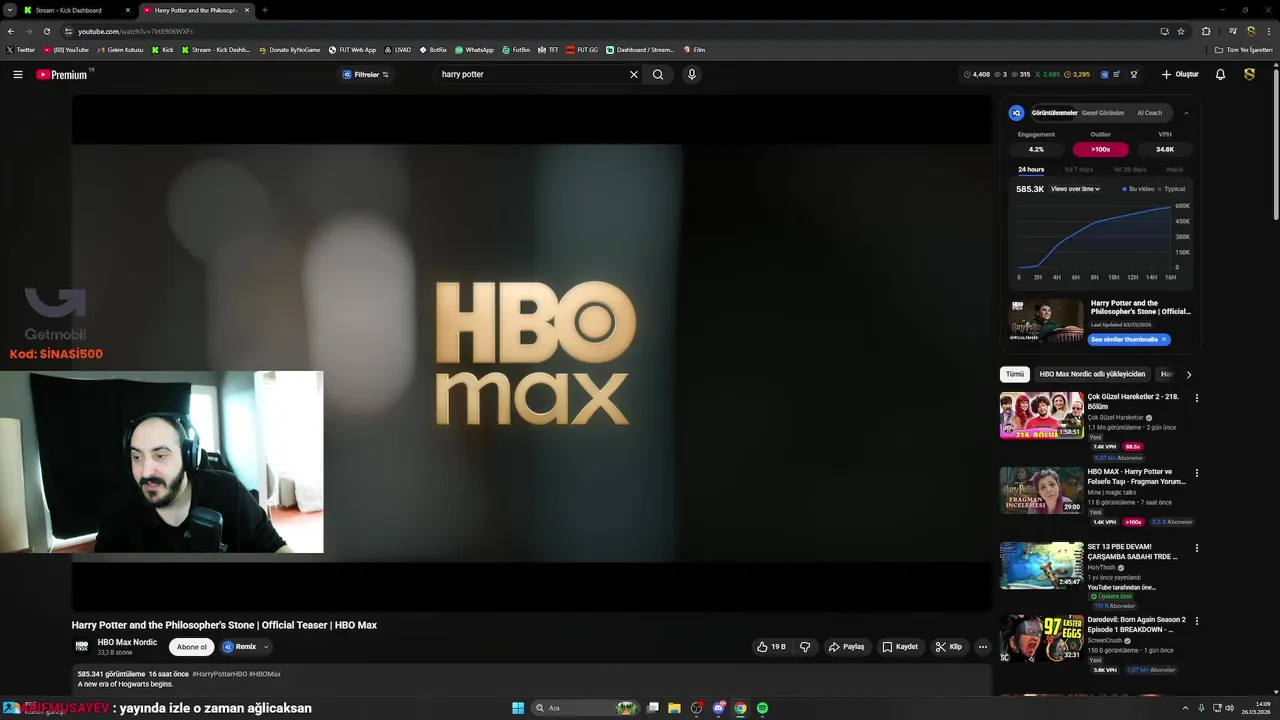Screen dimensions: 1280x720
Task: Click the YouTube search input field
Action: pos(530,75)
